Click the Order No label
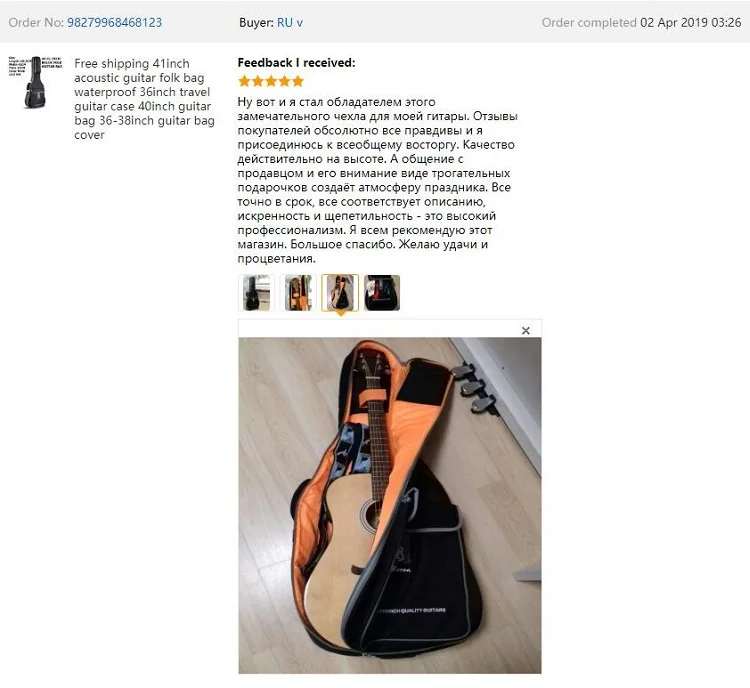The image size is (750, 688). pyautogui.click(x=36, y=22)
